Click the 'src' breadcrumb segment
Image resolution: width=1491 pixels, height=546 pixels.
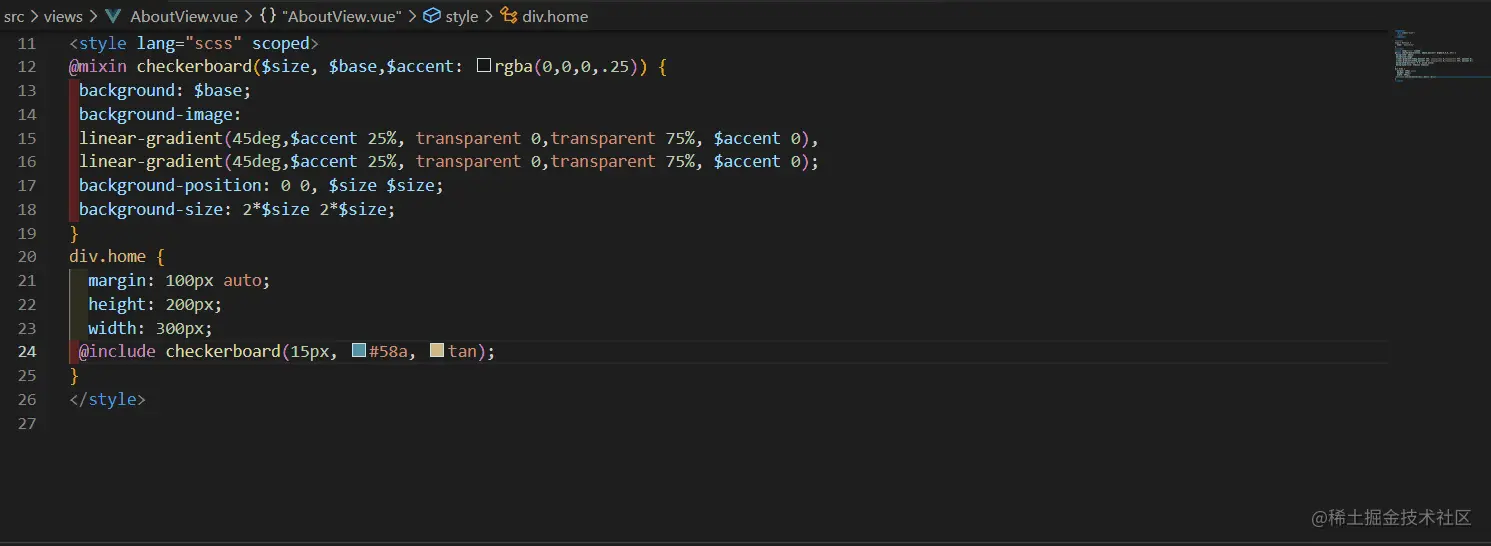tap(14, 16)
